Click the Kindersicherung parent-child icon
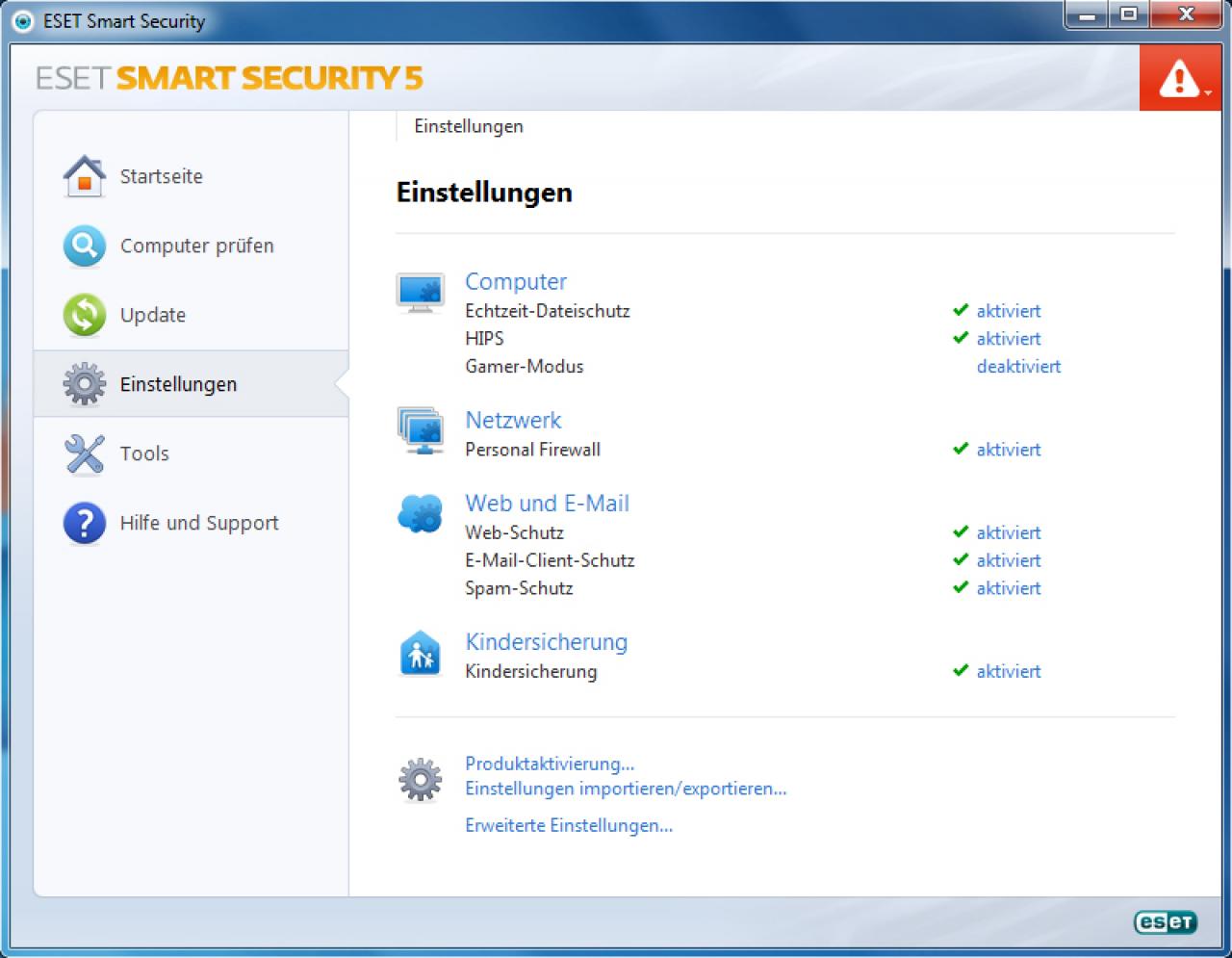The height and width of the screenshot is (958, 1232). [x=421, y=654]
